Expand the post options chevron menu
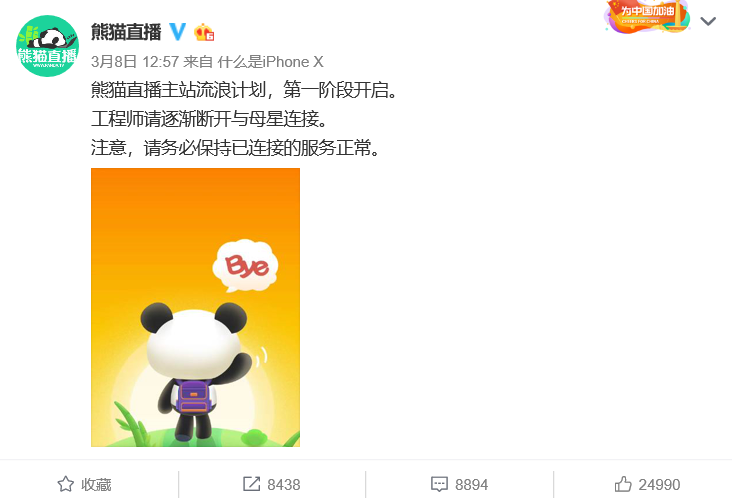The image size is (732, 504). 708,21
